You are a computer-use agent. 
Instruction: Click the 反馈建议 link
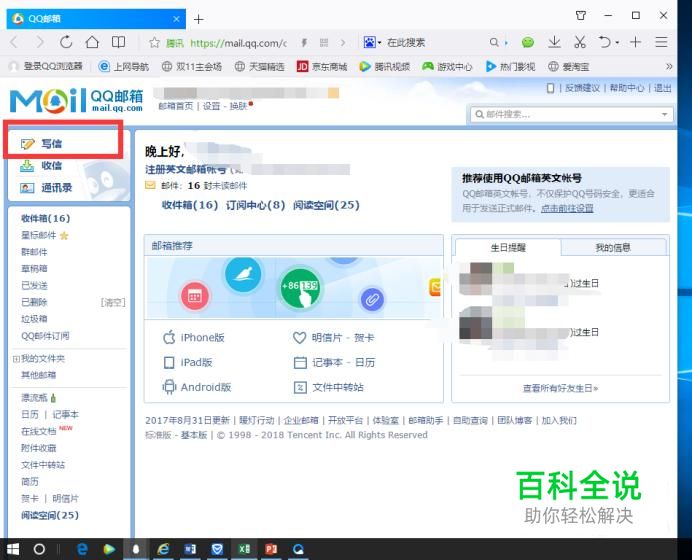pos(583,88)
